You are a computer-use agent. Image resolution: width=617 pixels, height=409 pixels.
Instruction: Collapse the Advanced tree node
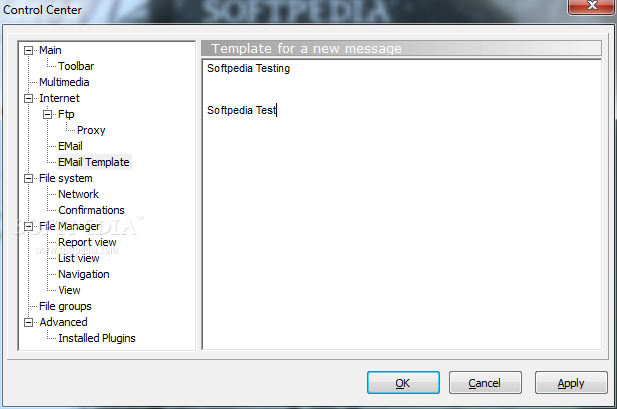tap(28, 322)
